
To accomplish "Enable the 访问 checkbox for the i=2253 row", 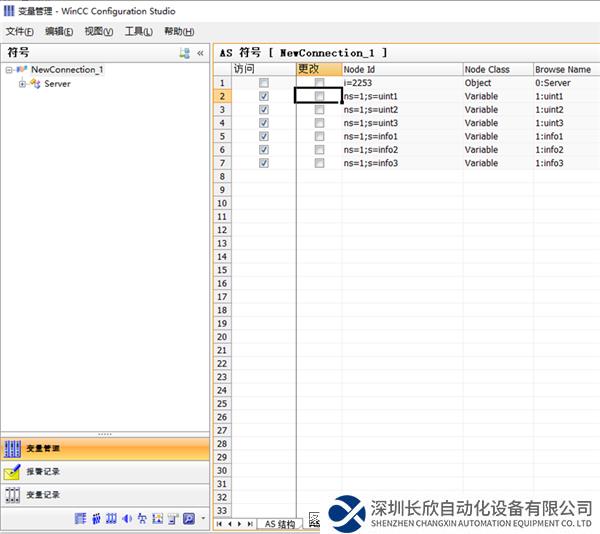I will (x=264, y=83).
